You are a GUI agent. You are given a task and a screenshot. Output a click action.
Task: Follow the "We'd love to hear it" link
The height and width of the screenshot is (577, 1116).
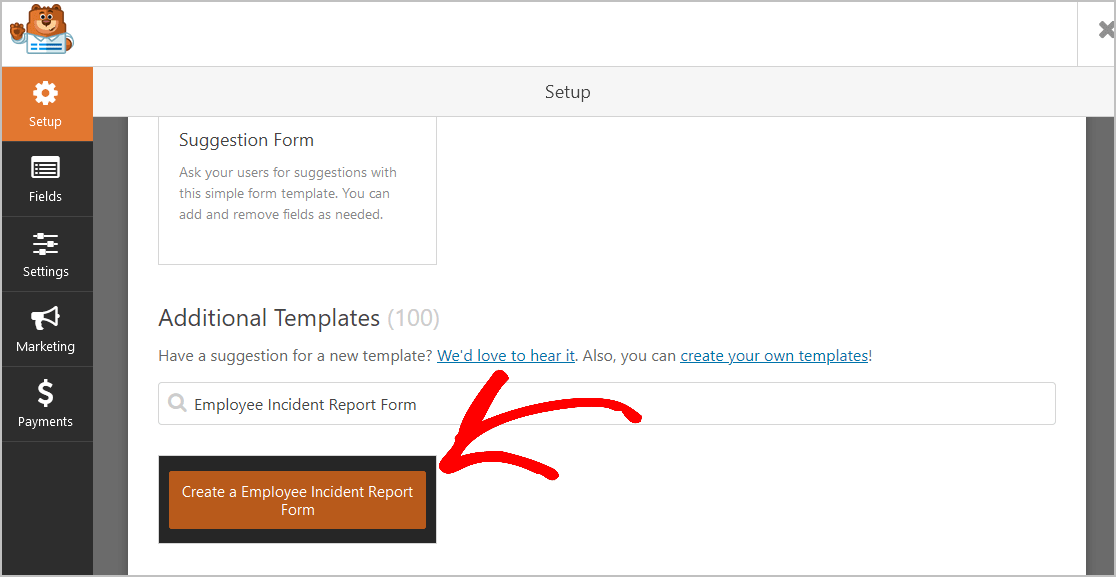505,356
